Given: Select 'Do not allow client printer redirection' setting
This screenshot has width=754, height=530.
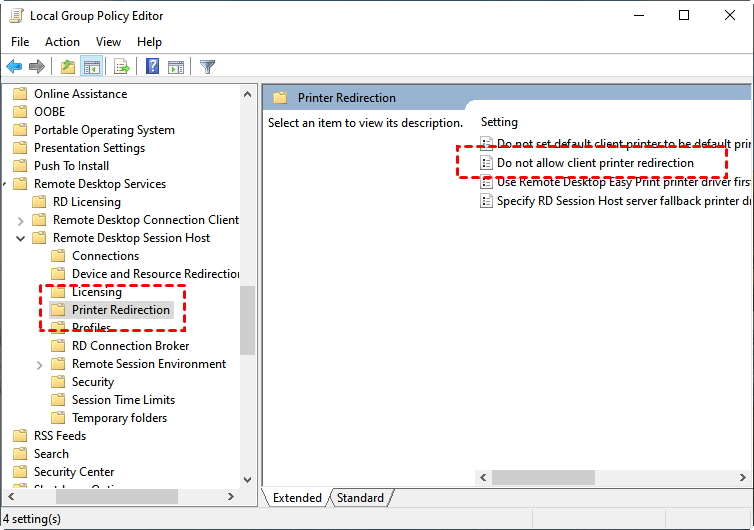Looking at the screenshot, I should coord(595,163).
